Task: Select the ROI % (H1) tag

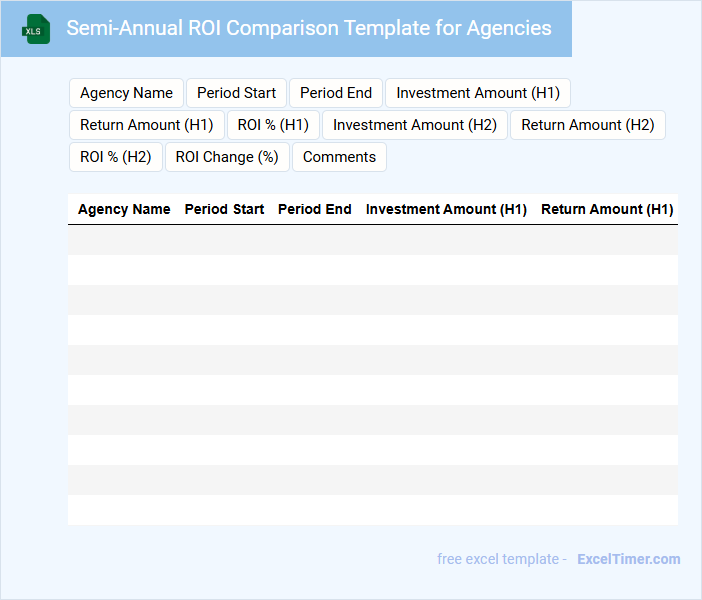Action: point(273,125)
